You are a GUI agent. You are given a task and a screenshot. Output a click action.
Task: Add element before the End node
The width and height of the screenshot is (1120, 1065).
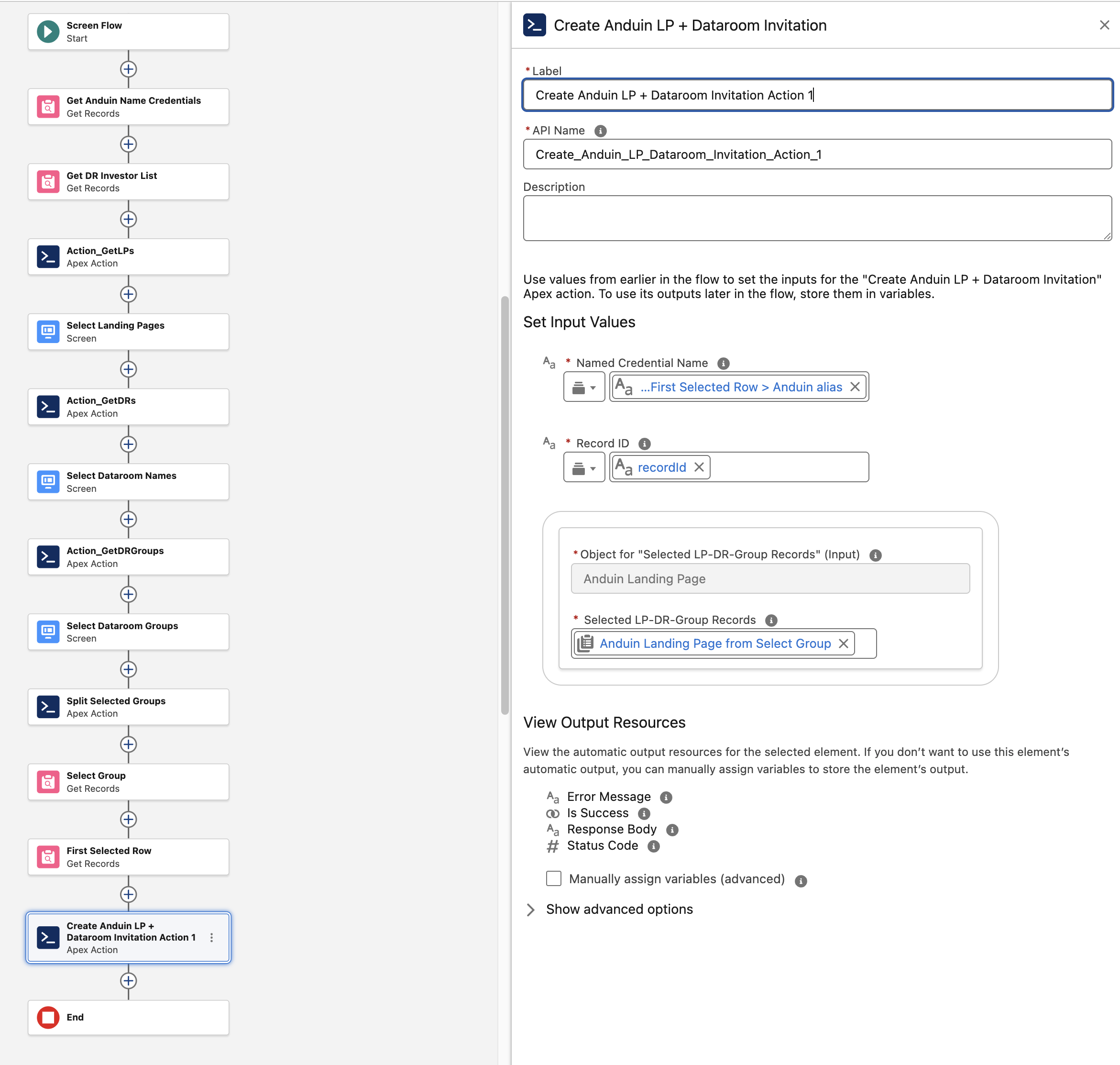click(128, 980)
